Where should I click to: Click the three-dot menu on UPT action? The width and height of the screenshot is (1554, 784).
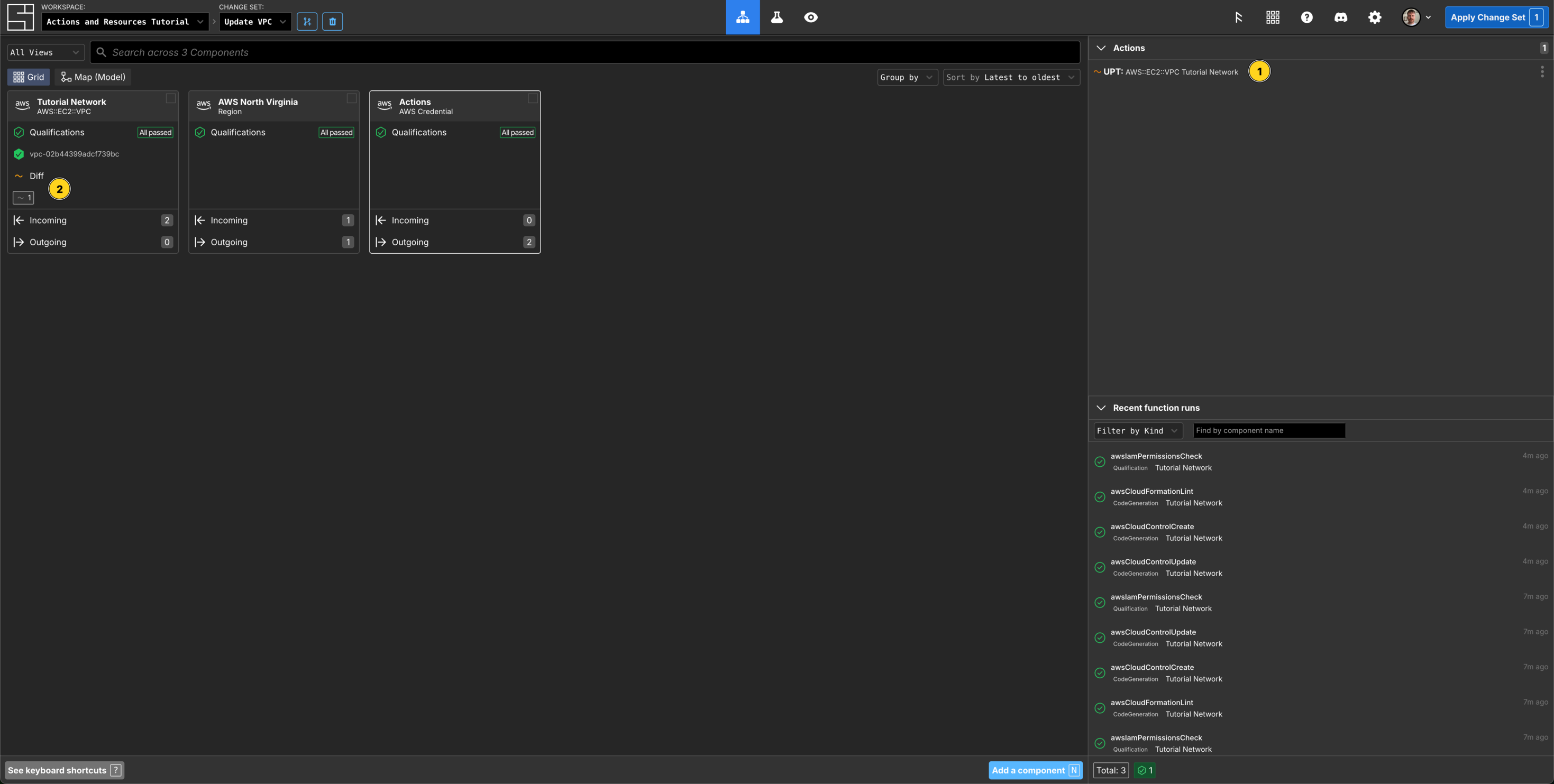click(x=1542, y=72)
